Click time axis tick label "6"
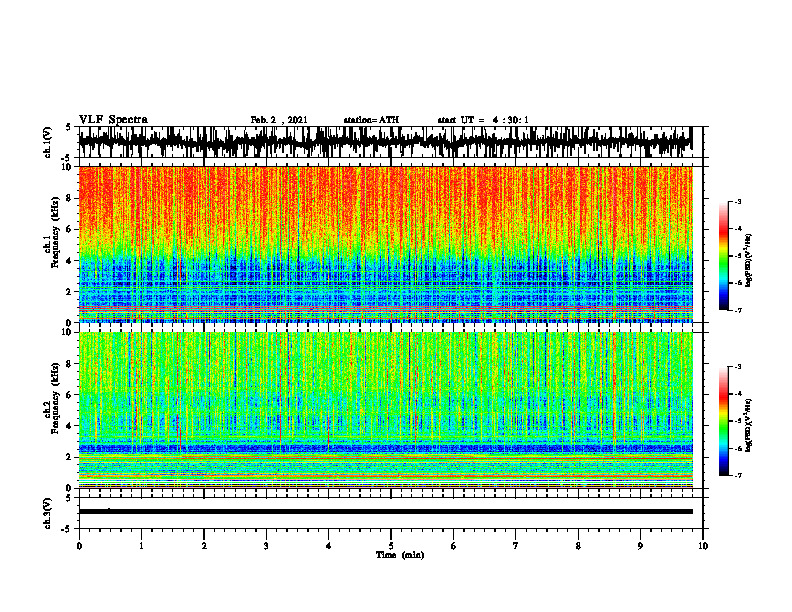 (x=454, y=546)
